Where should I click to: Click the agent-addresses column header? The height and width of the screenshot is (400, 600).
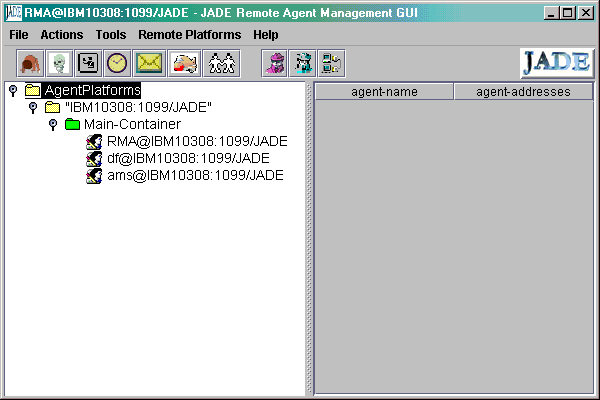pyautogui.click(x=523, y=92)
